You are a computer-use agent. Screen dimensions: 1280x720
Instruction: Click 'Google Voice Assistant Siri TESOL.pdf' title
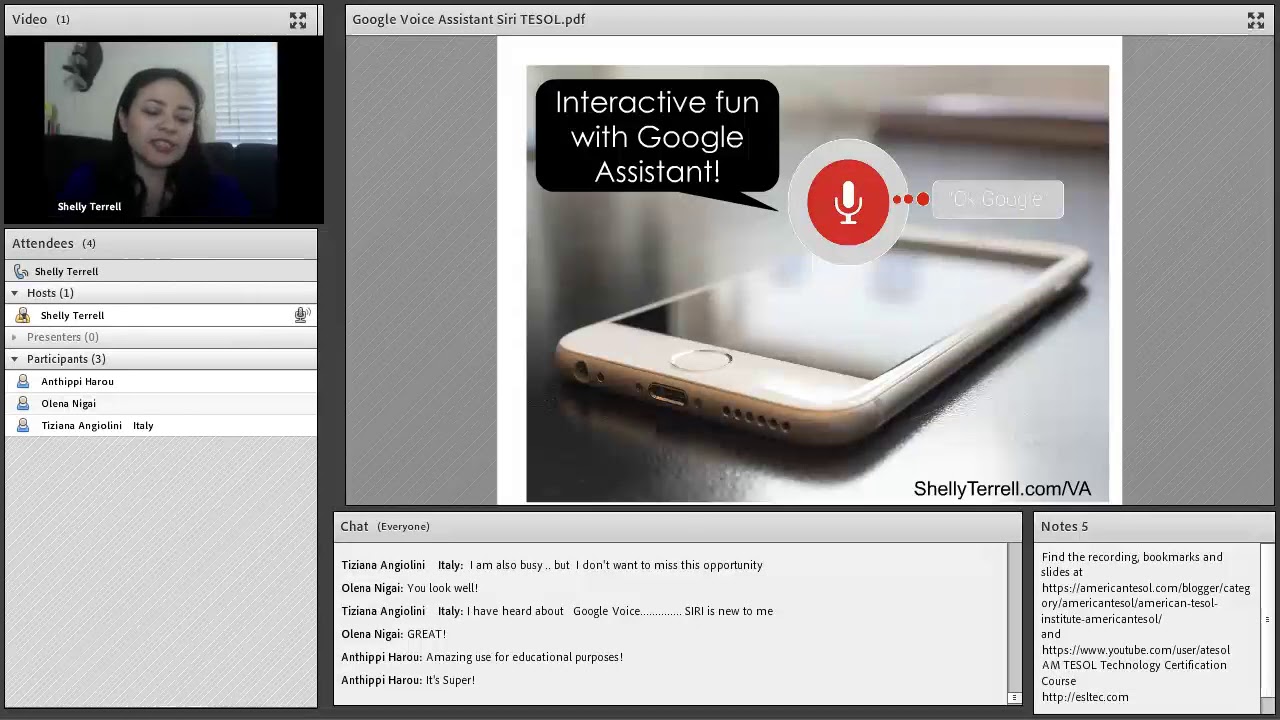(x=468, y=19)
